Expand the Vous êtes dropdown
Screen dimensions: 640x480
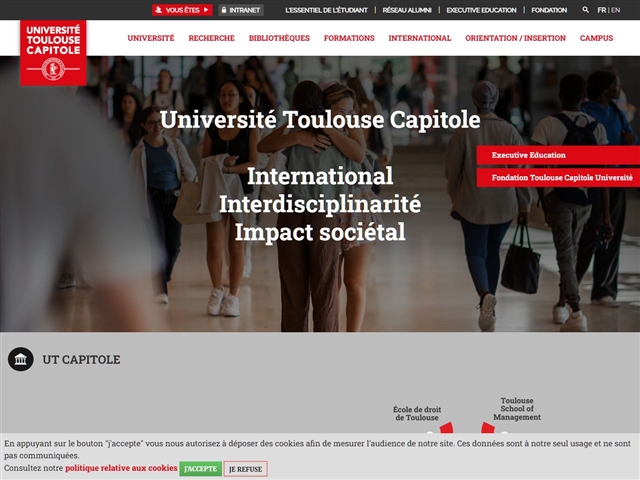click(182, 10)
